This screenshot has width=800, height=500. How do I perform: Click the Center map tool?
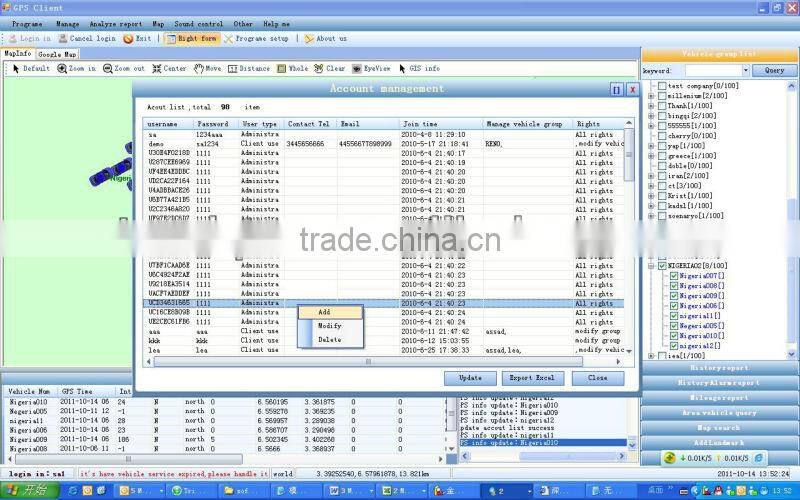pyautogui.click(x=168, y=69)
